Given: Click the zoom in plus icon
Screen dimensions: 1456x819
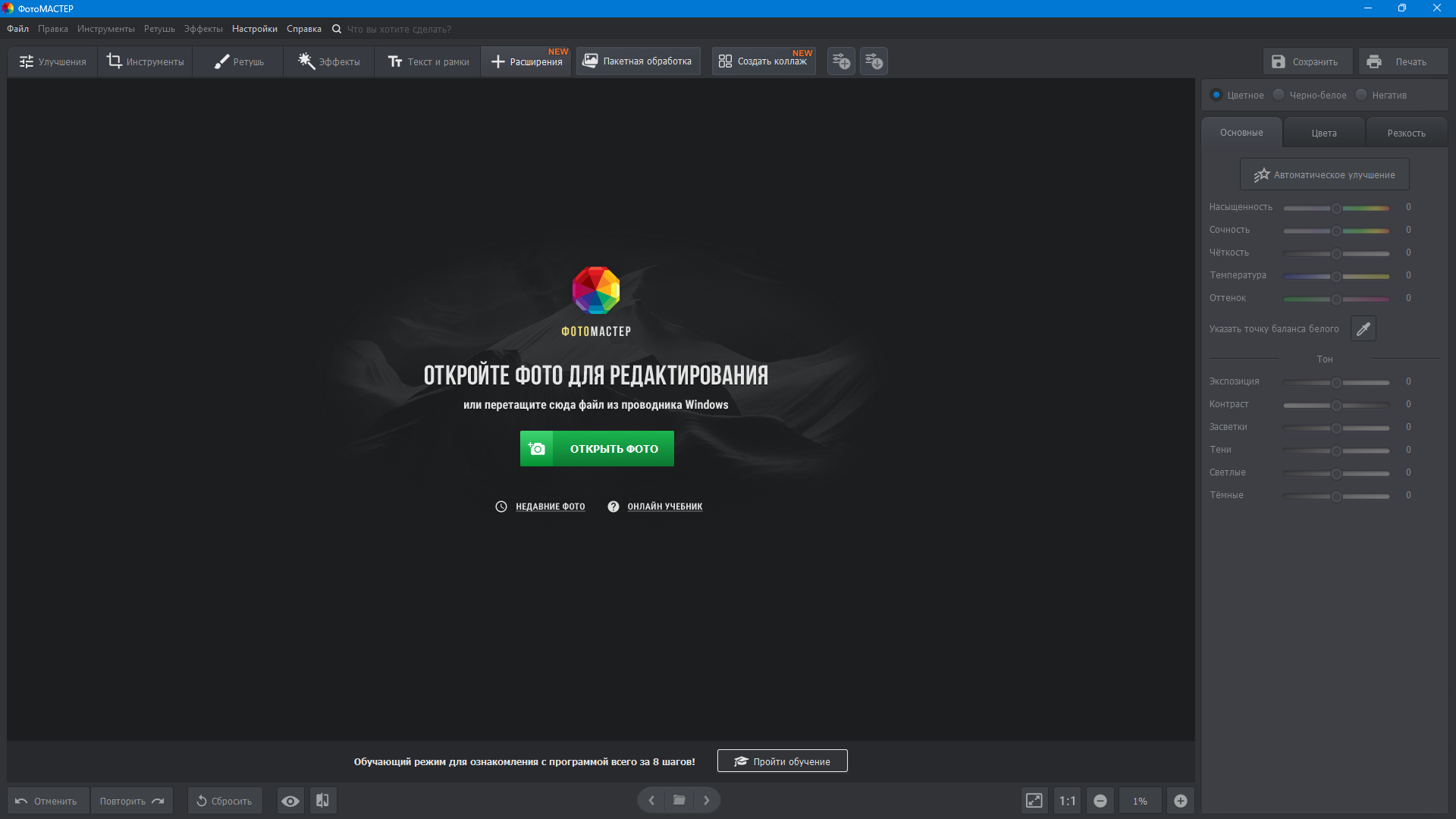Looking at the screenshot, I should (x=1181, y=801).
